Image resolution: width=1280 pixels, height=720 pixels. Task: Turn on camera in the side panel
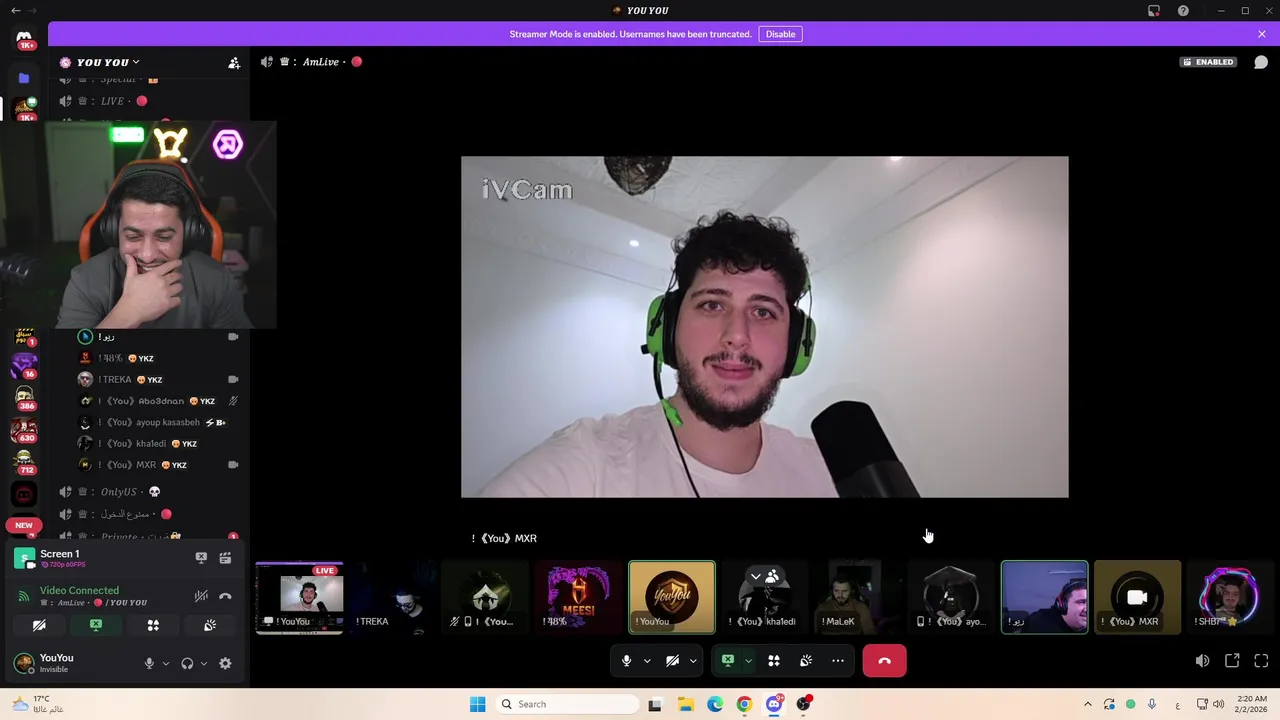pos(39,625)
